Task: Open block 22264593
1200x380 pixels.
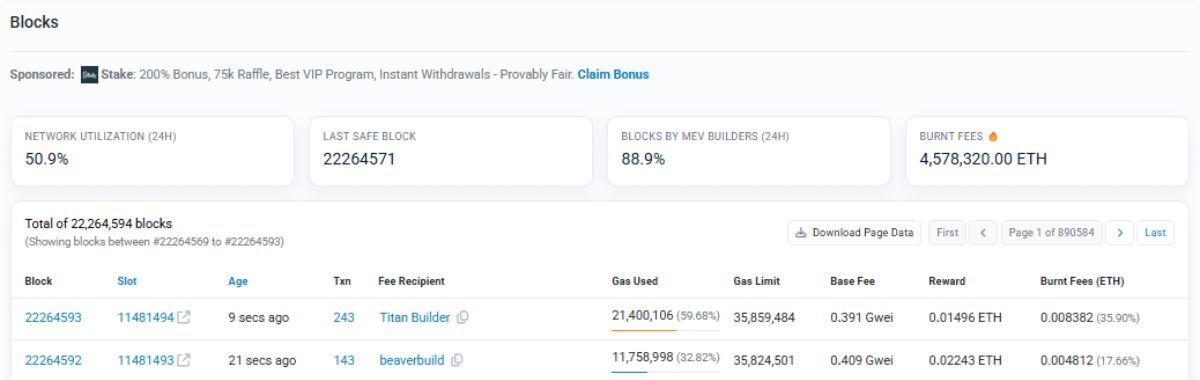Action: pyautogui.click(x=53, y=318)
